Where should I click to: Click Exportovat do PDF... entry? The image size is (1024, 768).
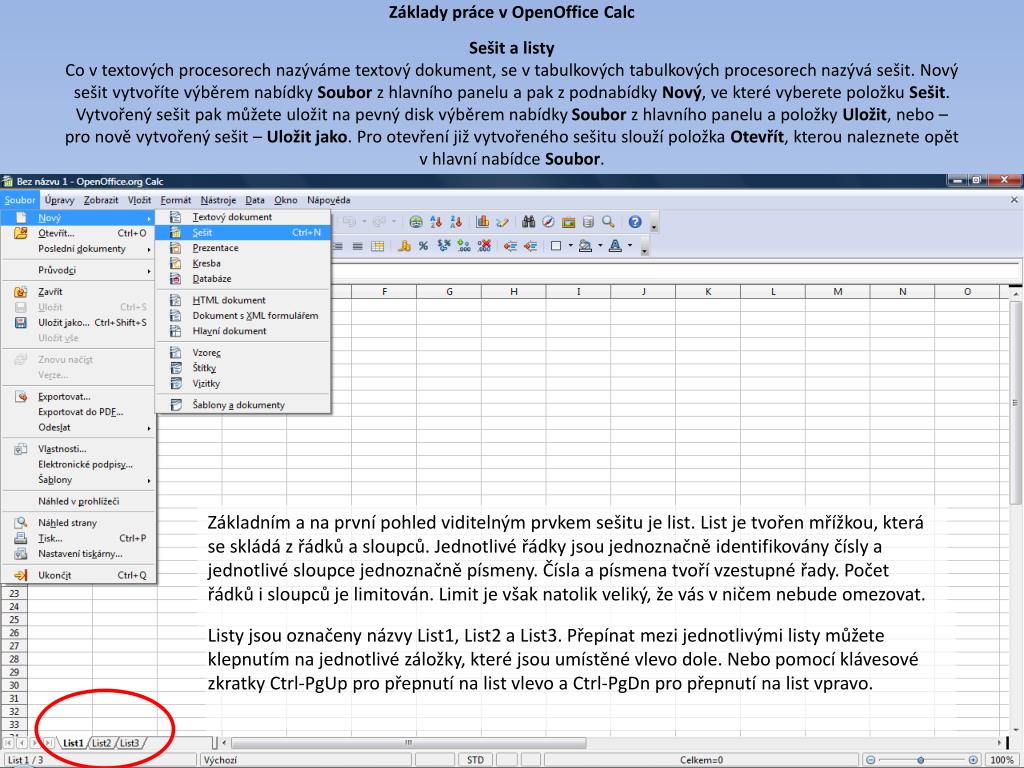78,411
